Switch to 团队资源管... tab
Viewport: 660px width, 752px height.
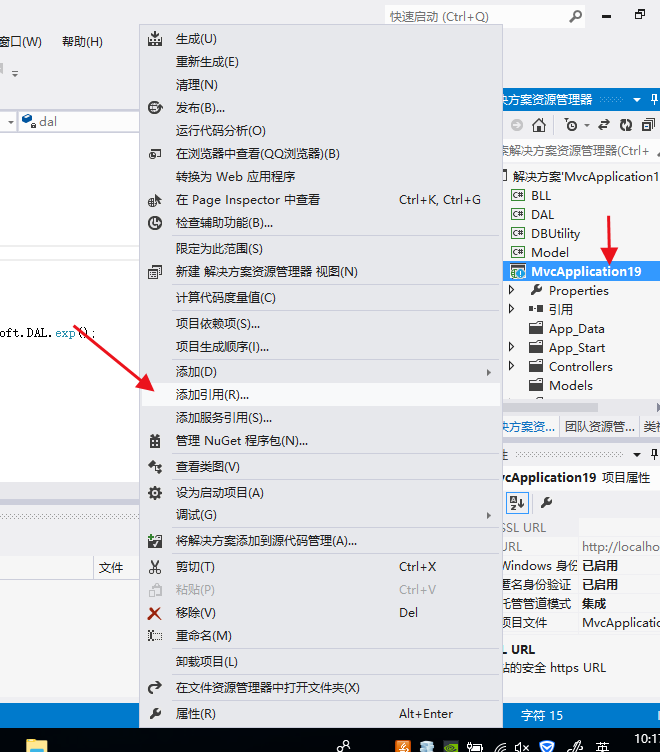[x=600, y=426]
